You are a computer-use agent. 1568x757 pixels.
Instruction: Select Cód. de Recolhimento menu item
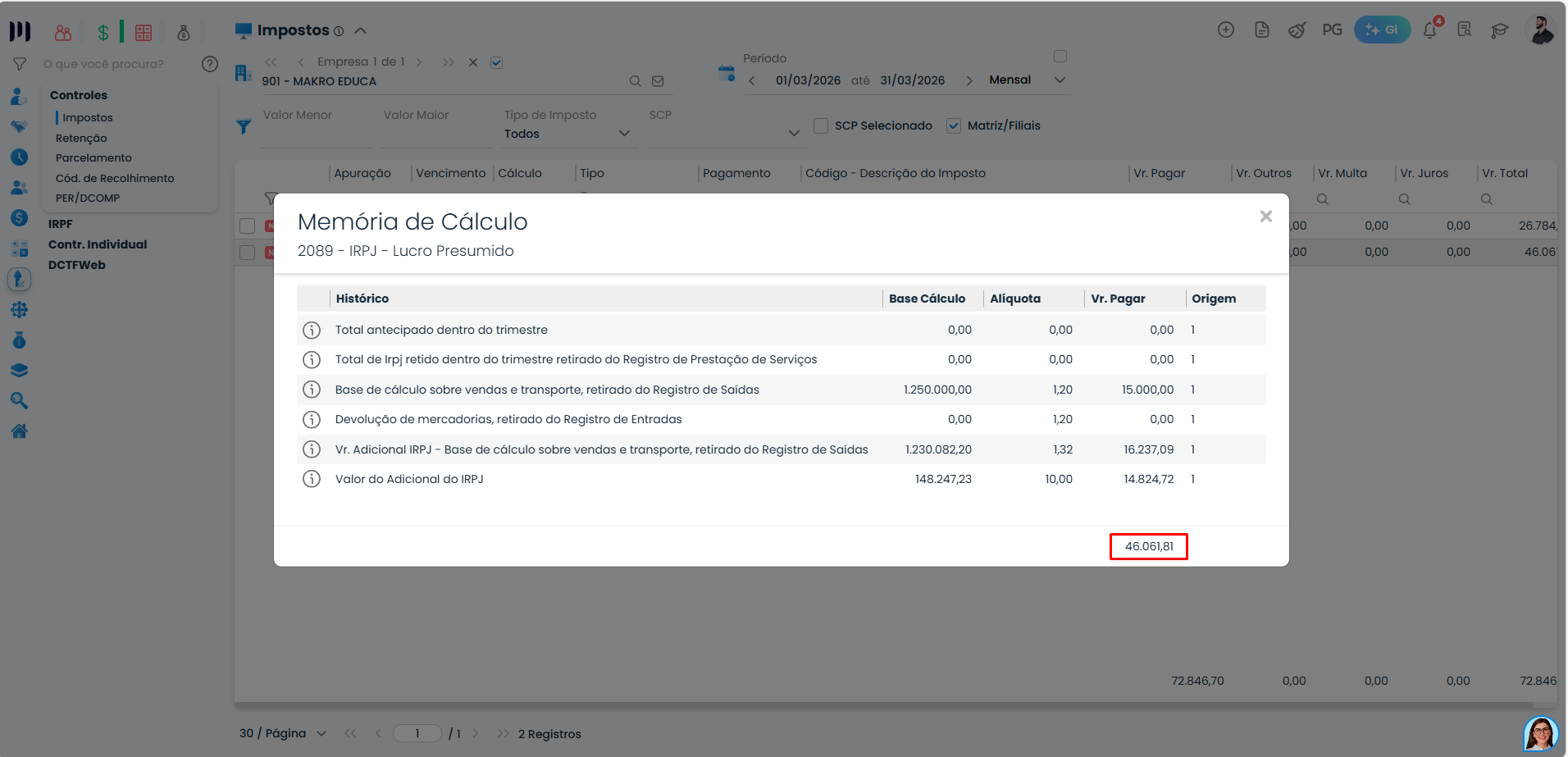[115, 178]
